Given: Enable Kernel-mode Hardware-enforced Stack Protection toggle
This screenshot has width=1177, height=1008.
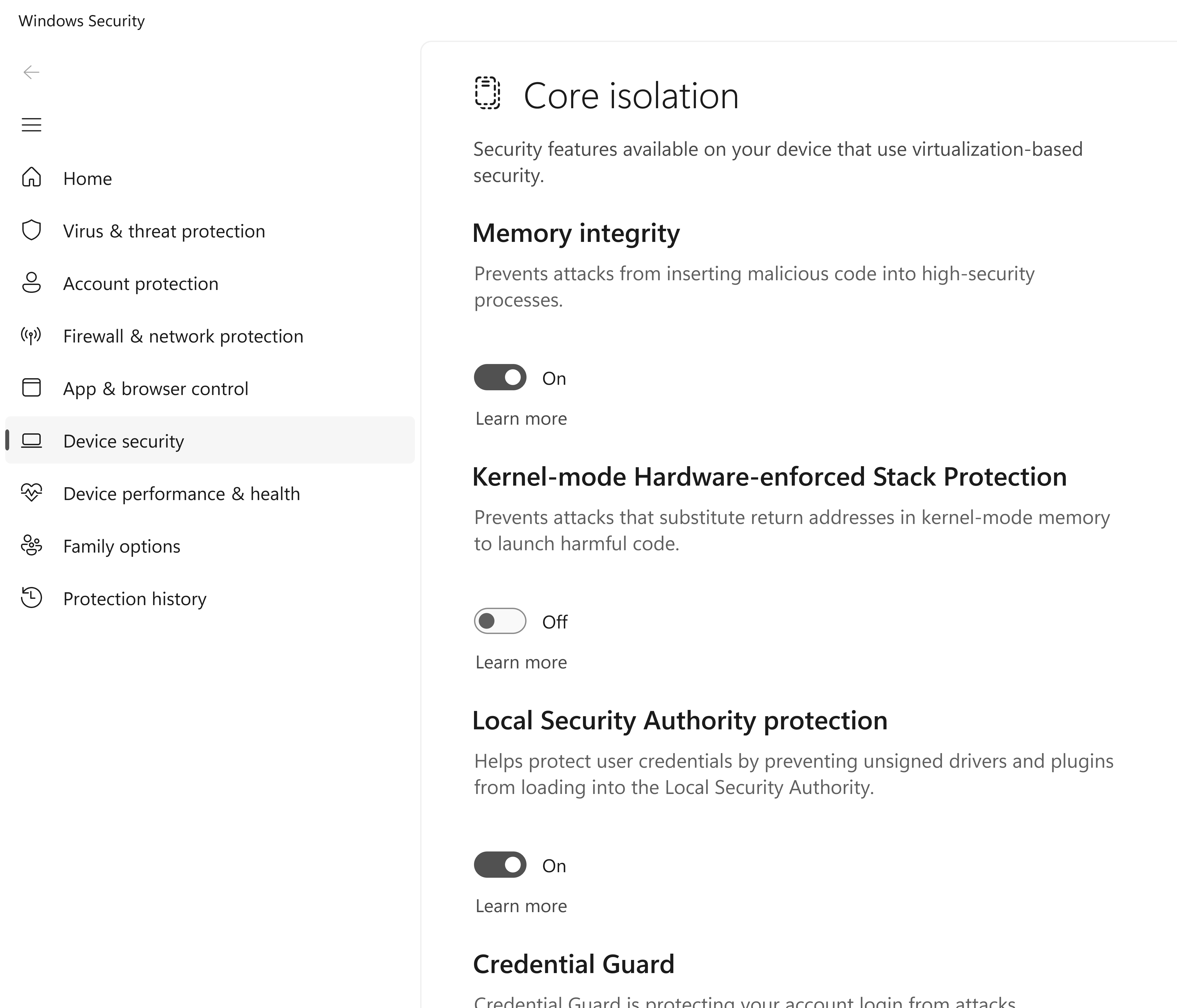Looking at the screenshot, I should (500, 621).
